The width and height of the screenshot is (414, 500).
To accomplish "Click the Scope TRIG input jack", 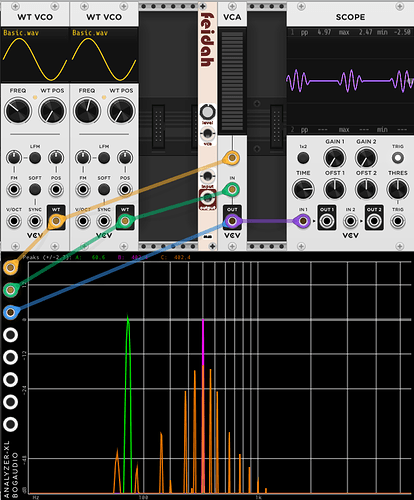I will (398, 221).
